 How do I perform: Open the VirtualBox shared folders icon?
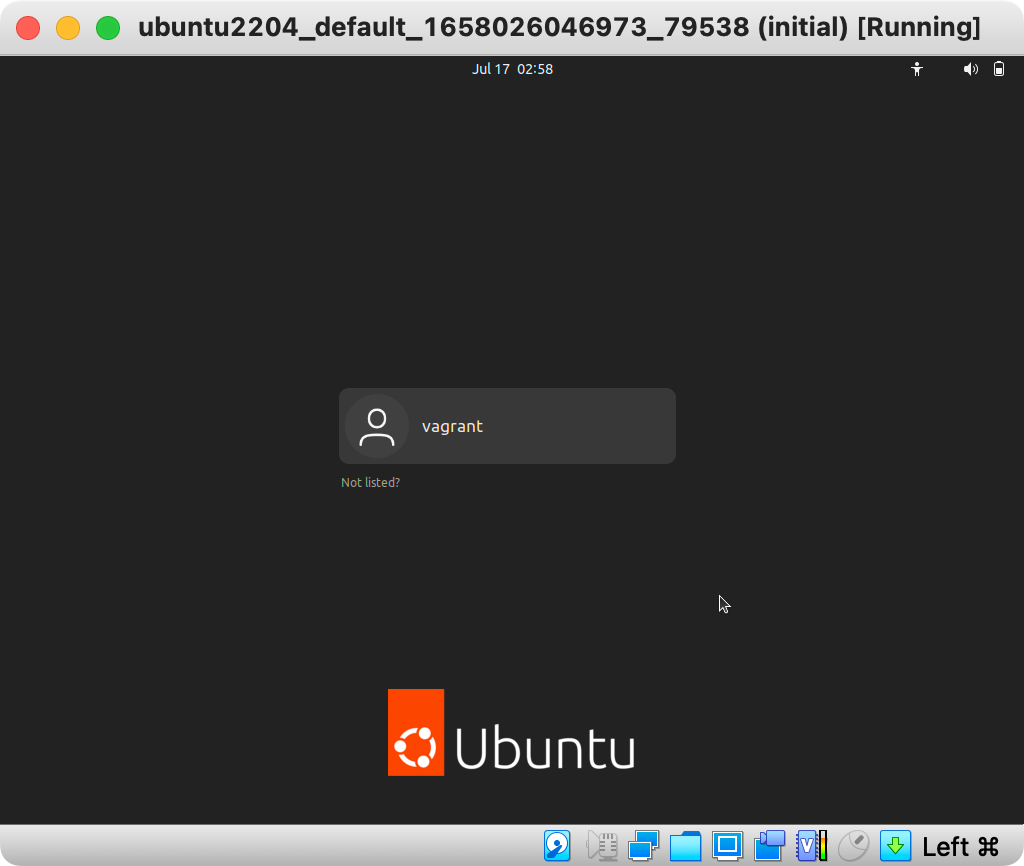pos(685,846)
